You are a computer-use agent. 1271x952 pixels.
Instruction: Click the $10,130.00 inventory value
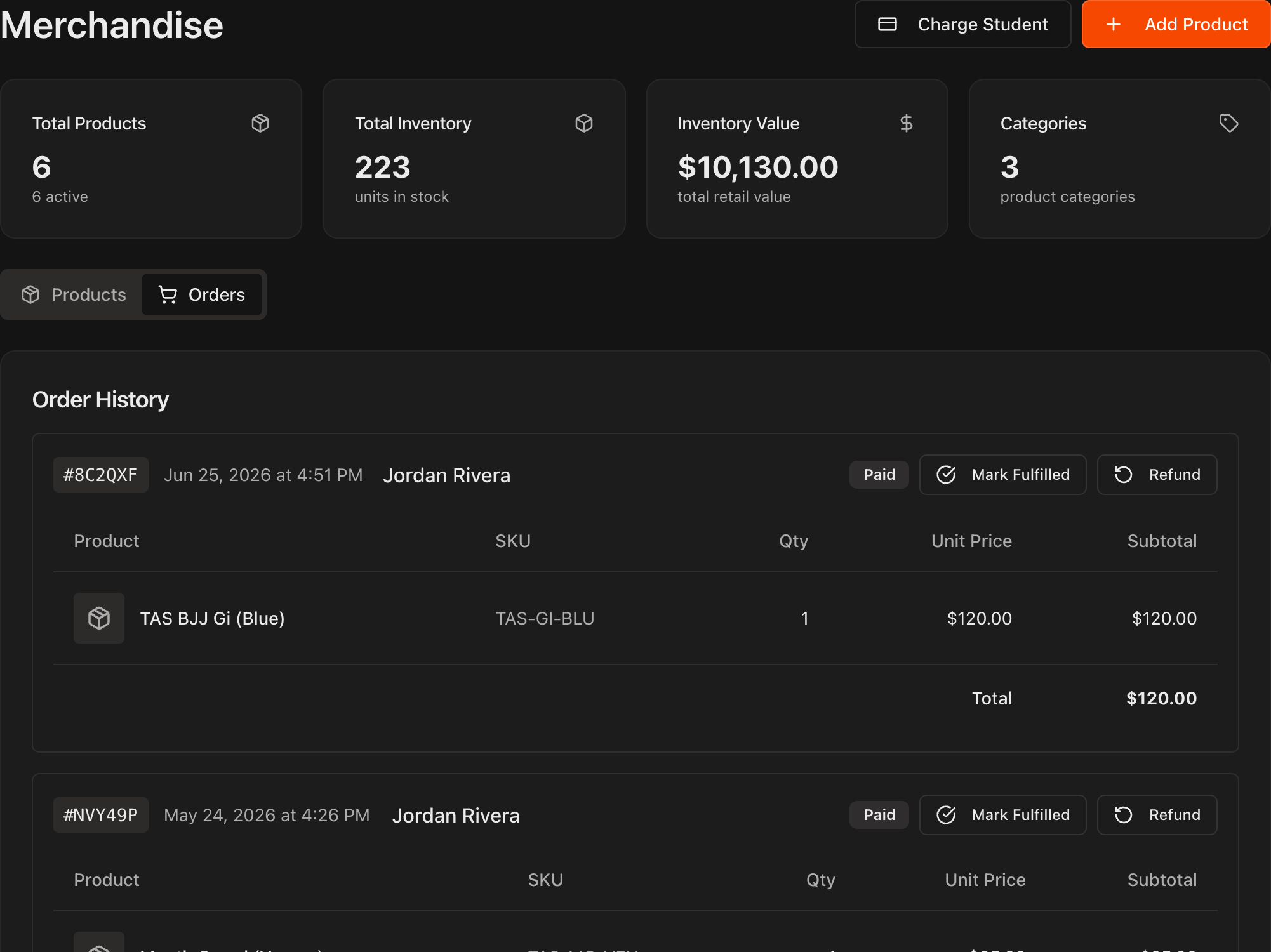[x=758, y=168]
